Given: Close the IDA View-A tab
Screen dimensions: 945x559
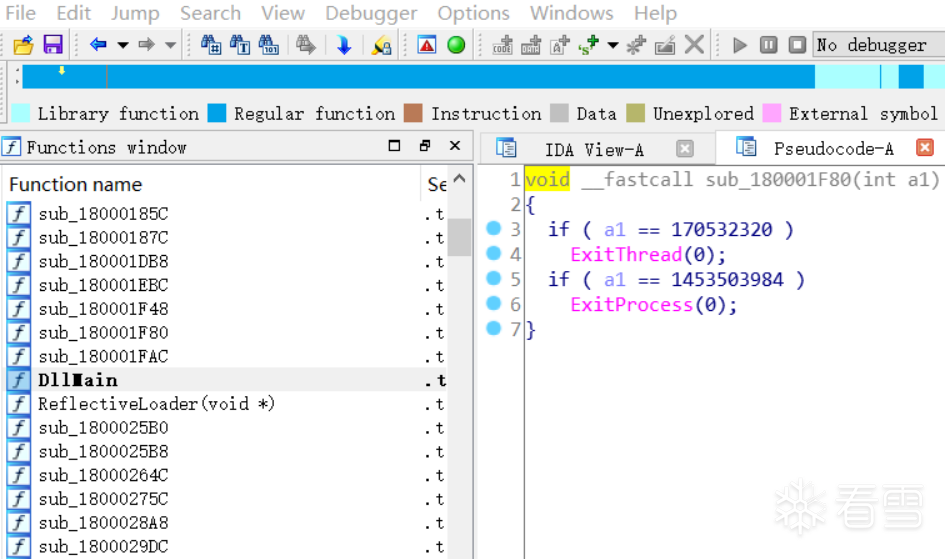Looking at the screenshot, I should tap(685, 148).
